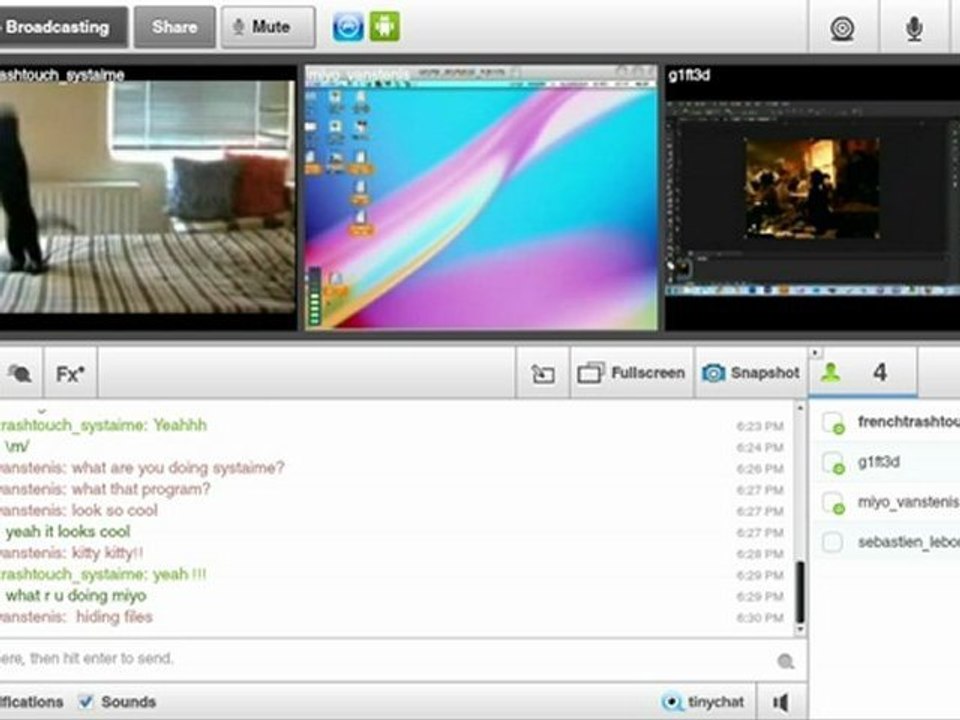Click message 'kitty kitty!!'

[x=108, y=553]
